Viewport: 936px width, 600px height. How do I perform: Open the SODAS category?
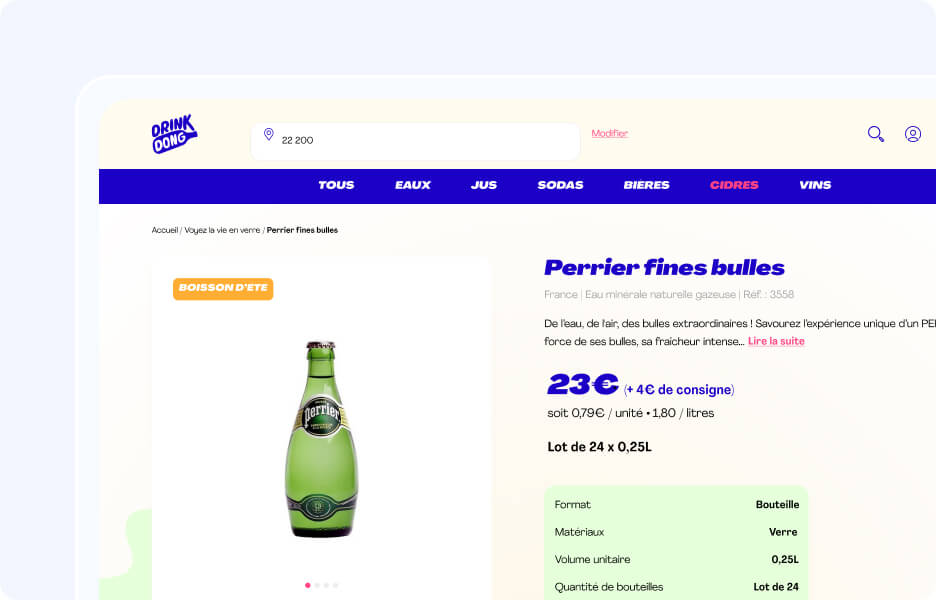point(560,185)
